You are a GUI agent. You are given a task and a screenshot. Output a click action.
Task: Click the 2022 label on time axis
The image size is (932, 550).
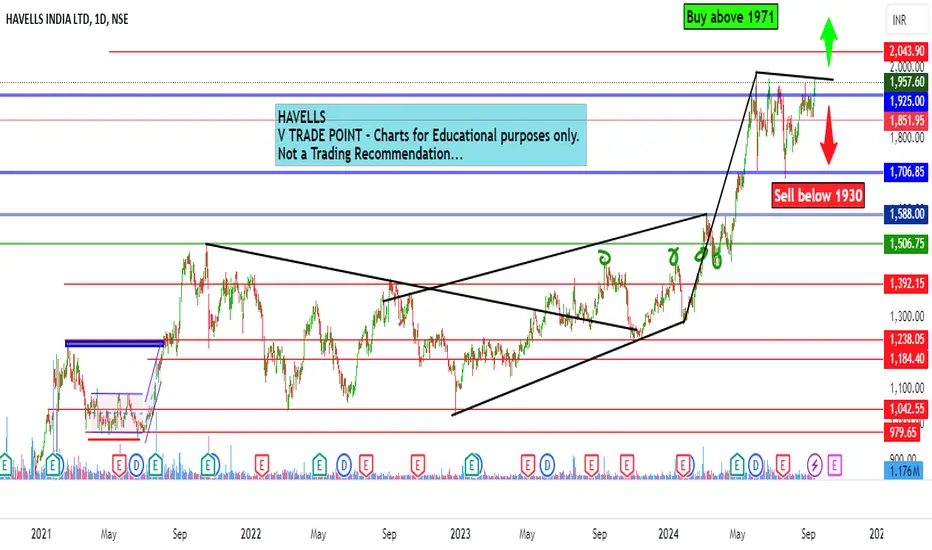pyautogui.click(x=251, y=534)
